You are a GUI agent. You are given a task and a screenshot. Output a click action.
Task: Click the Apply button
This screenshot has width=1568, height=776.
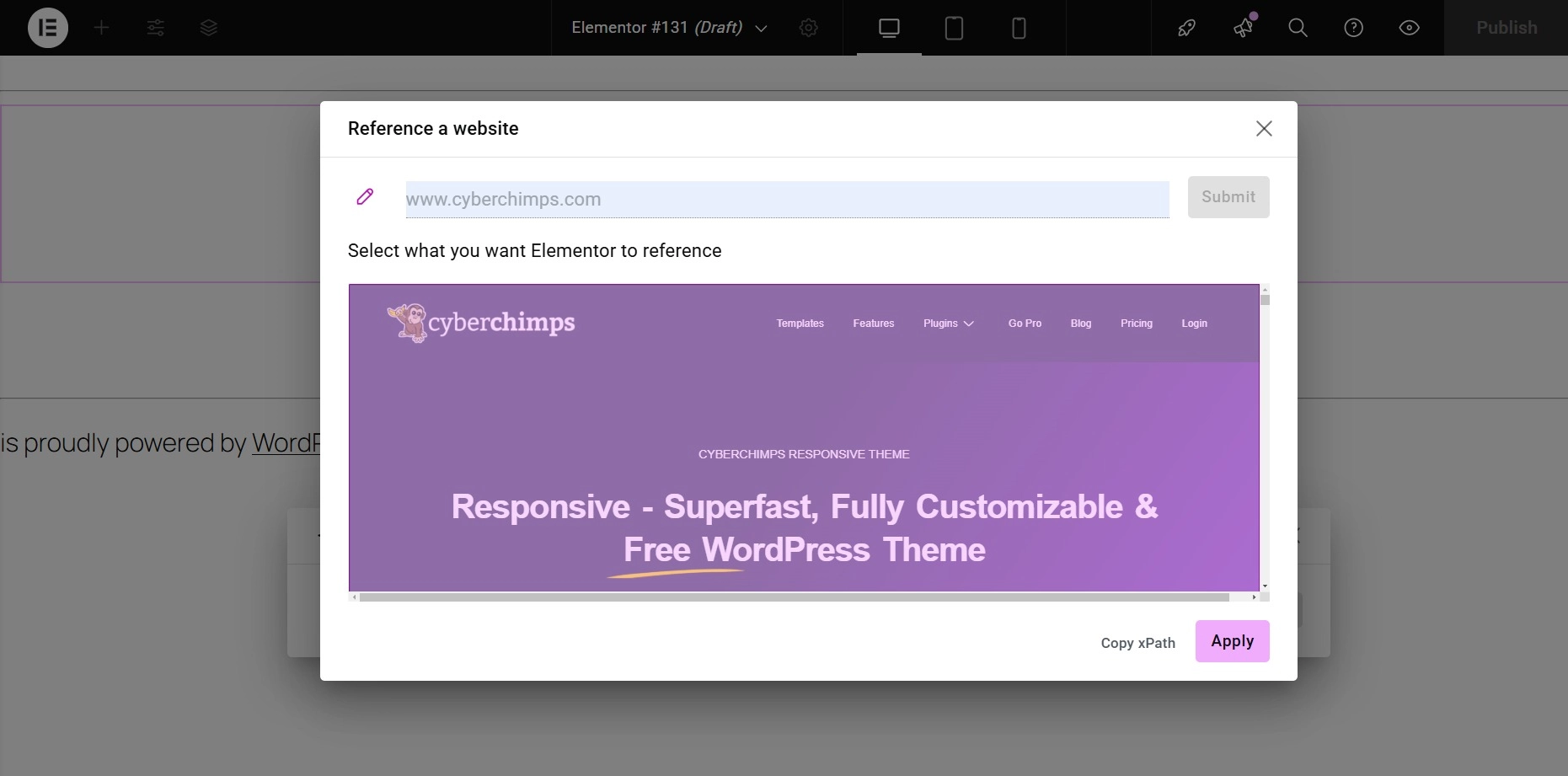point(1233,641)
